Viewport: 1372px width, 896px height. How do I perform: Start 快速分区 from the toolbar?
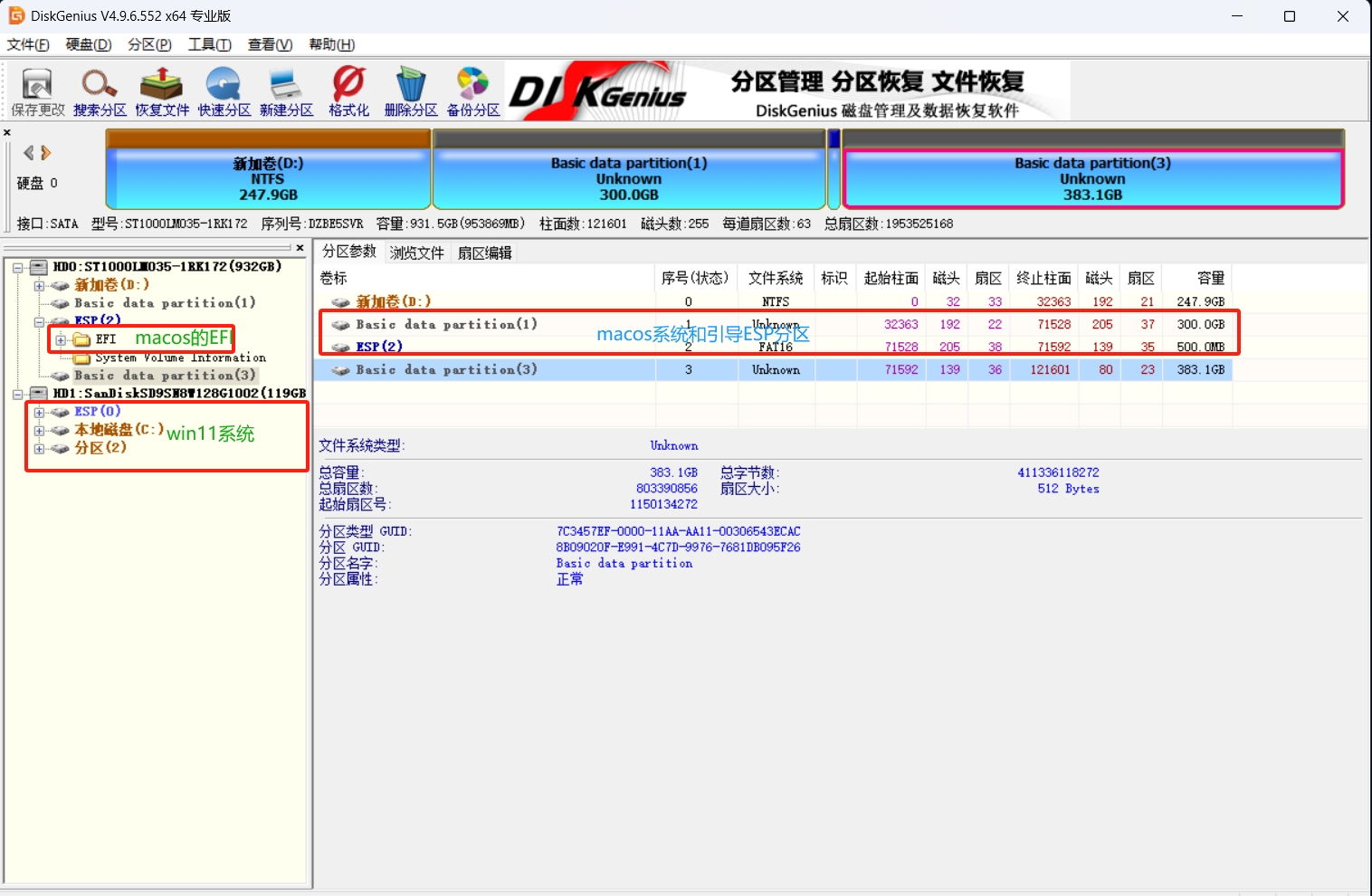coord(224,92)
